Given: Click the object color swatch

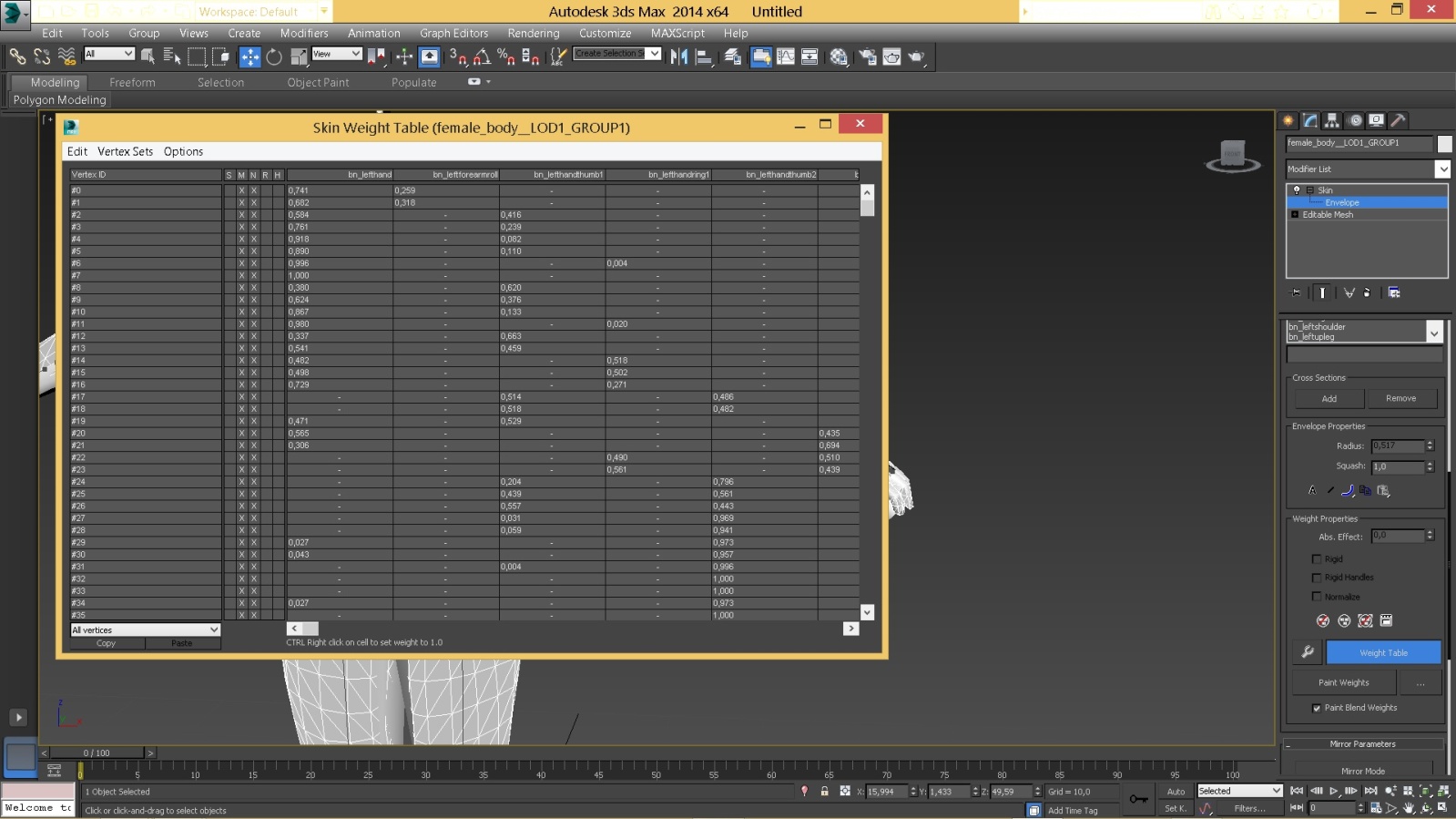Looking at the screenshot, I should [1444, 143].
